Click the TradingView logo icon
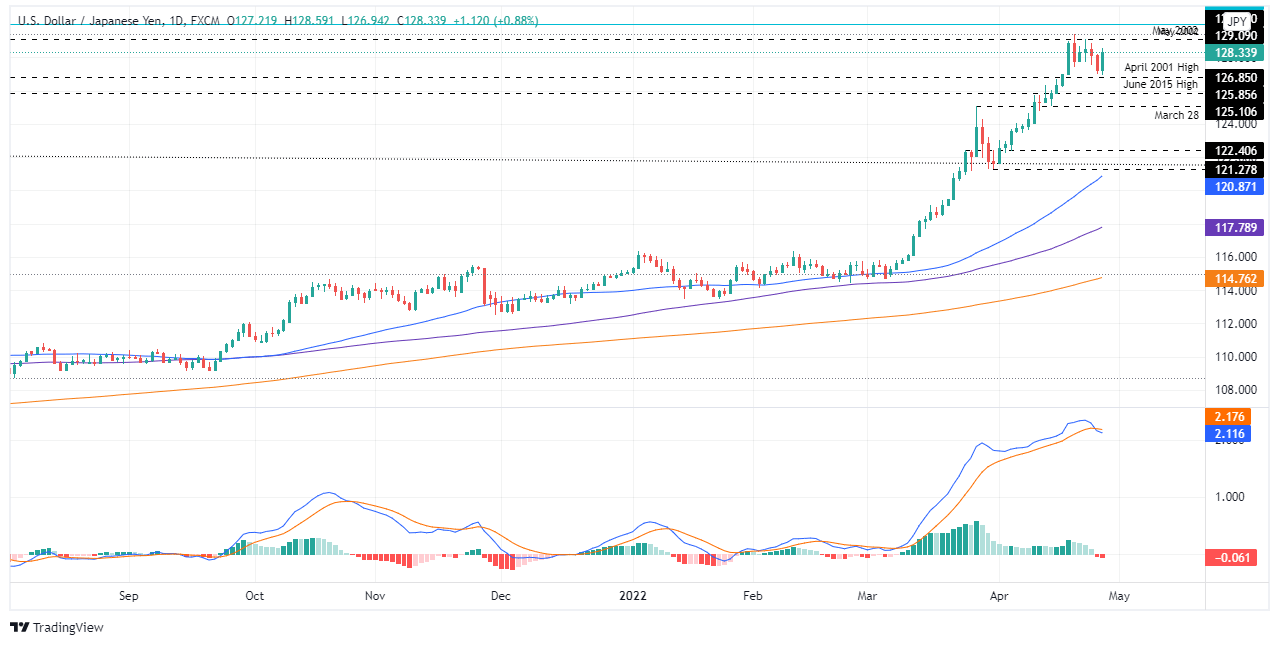1279x645 pixels. point(19,627)
